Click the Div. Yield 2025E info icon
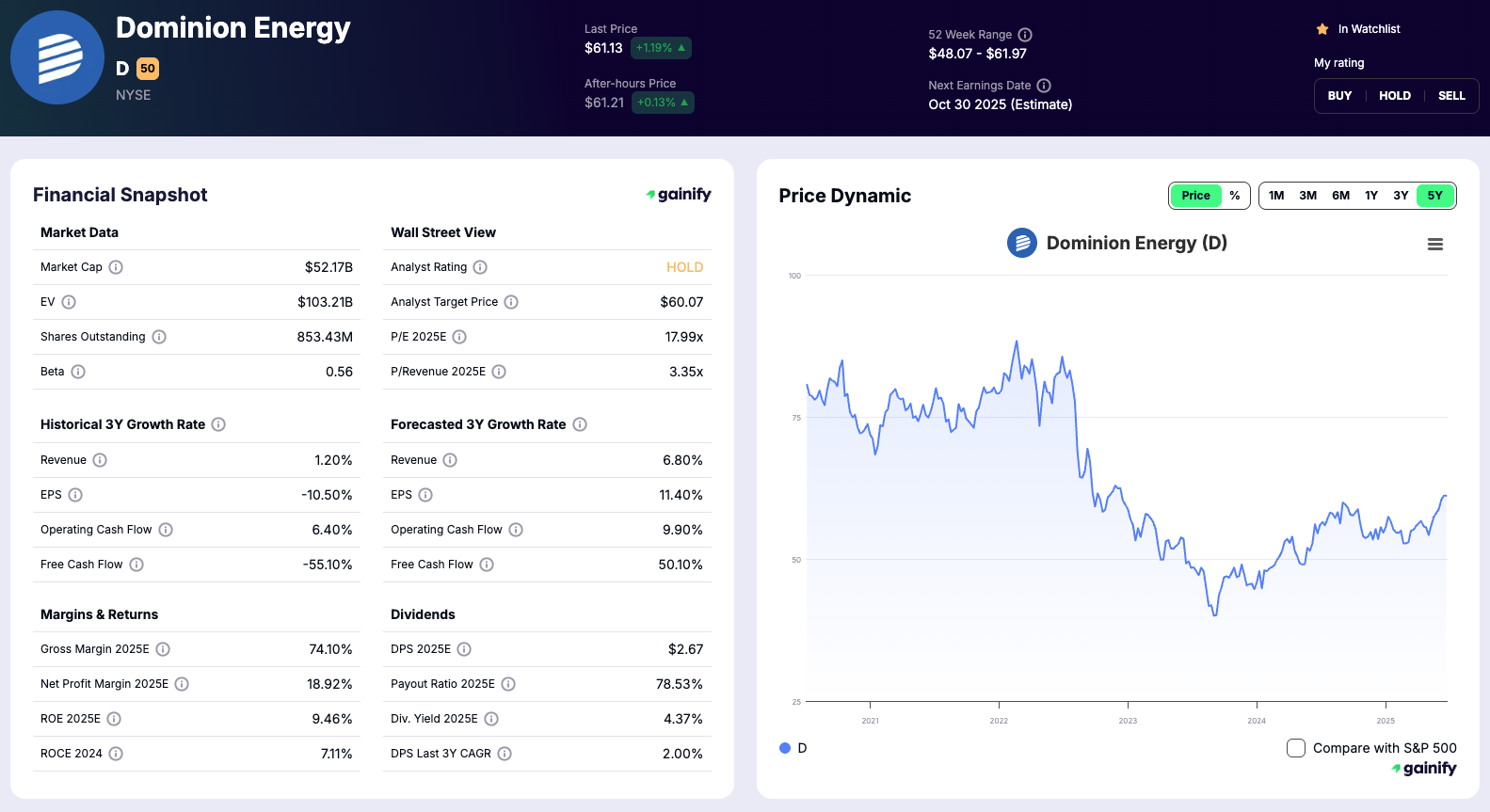Viewport: 1490px width, 812px height. [x=491, y=719]
